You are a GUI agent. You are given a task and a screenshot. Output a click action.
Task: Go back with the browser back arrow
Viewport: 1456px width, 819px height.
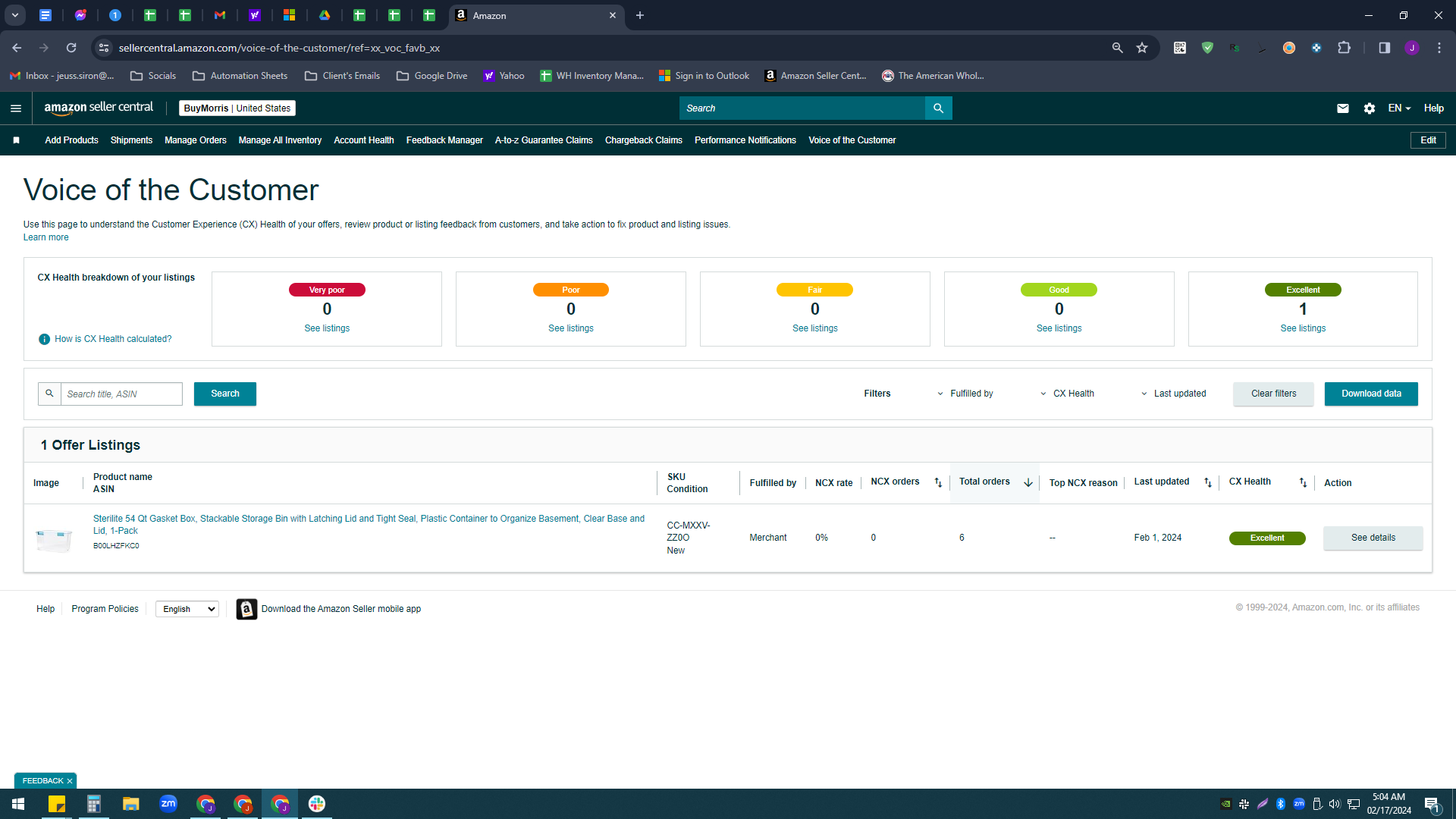(17, 48)
